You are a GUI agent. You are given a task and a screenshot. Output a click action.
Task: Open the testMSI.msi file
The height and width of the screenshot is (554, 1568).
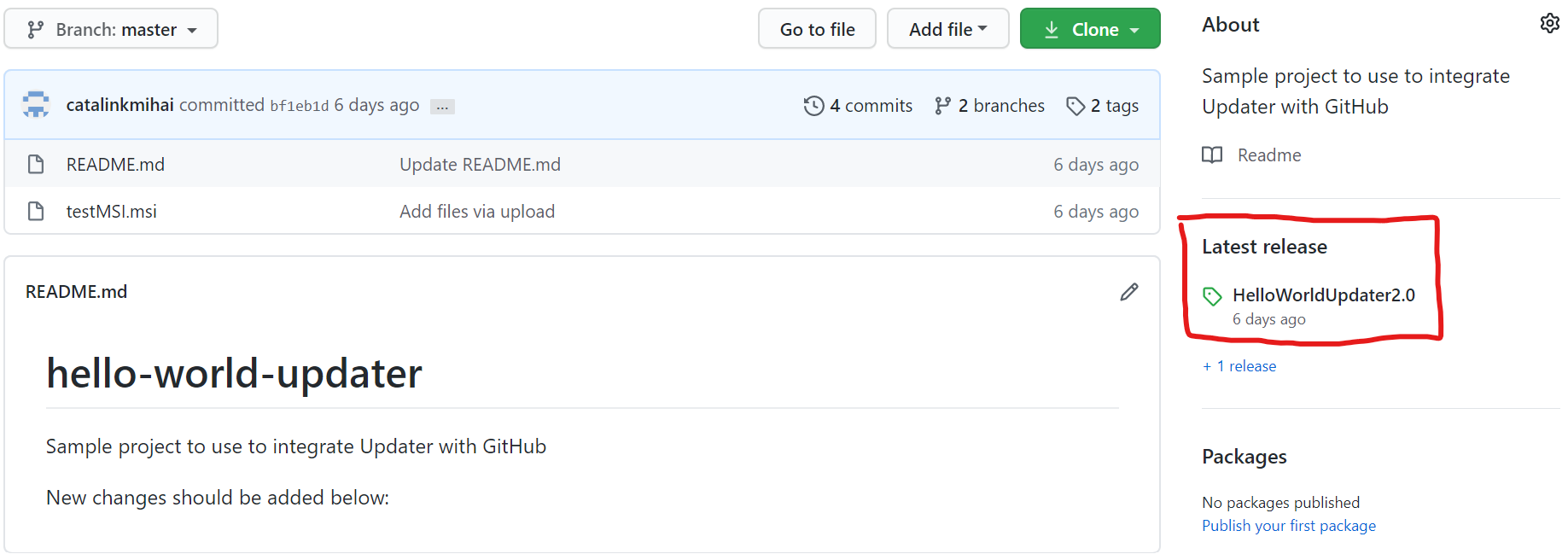pyautogui.click(x=112, y=212)
